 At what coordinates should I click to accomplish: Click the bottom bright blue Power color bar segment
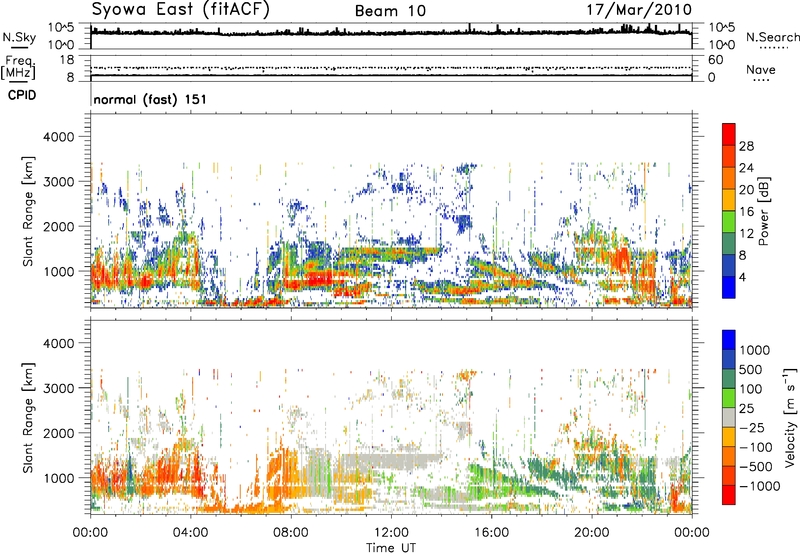[x=729, y=287]
